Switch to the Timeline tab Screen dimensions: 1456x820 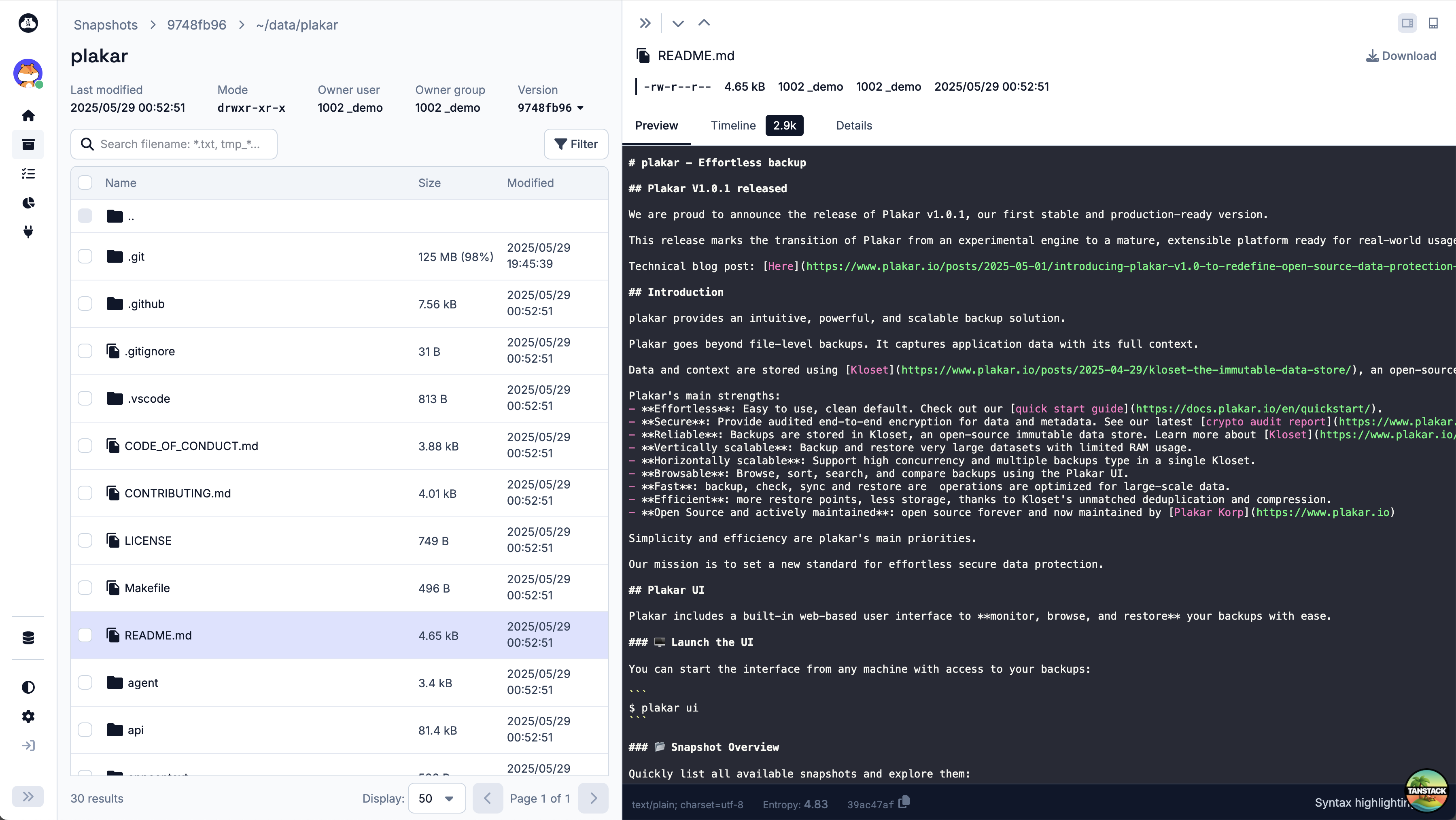733,125
